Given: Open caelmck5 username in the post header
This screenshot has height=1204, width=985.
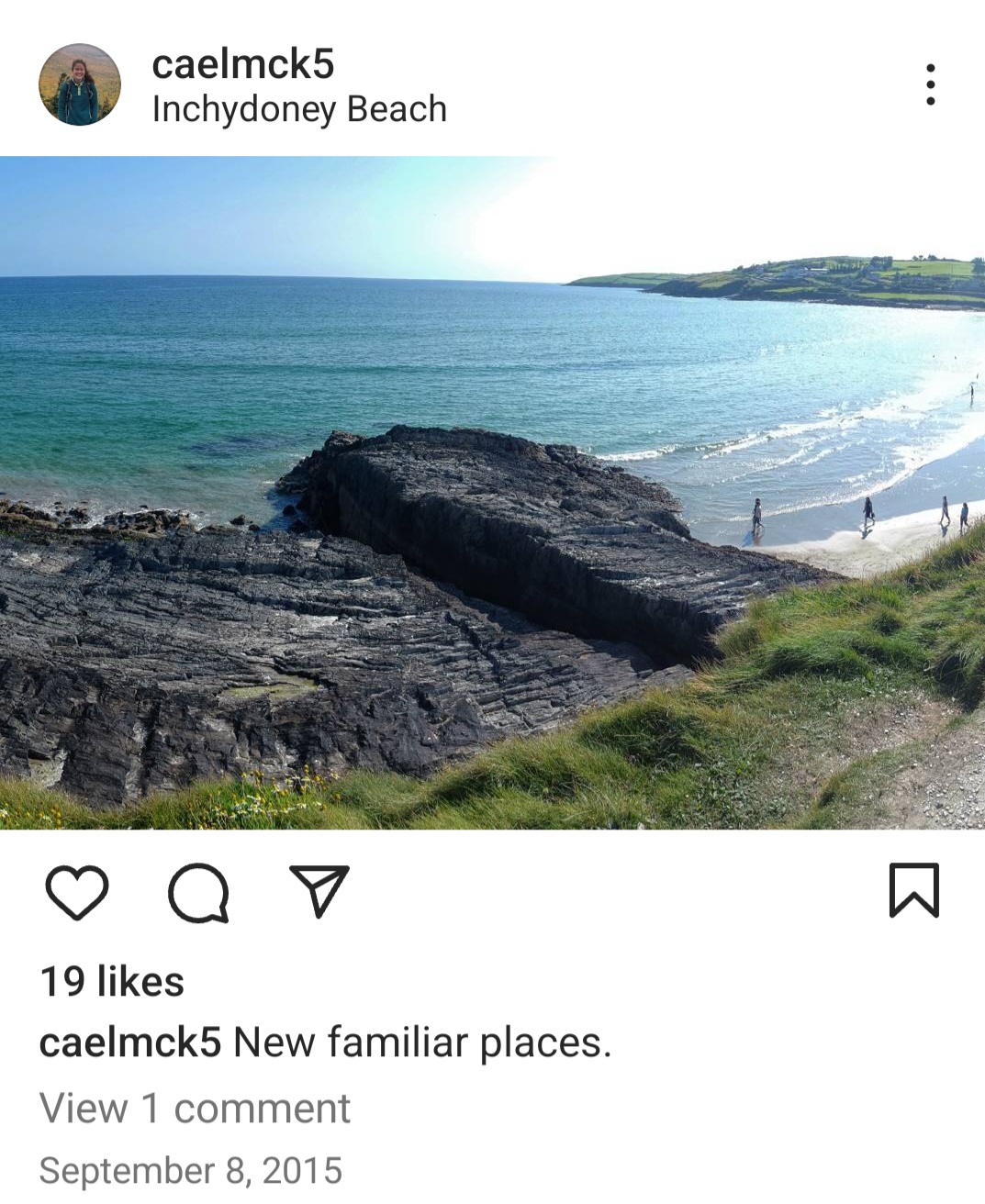Looking at the screenshot, I should pos(243,64).
